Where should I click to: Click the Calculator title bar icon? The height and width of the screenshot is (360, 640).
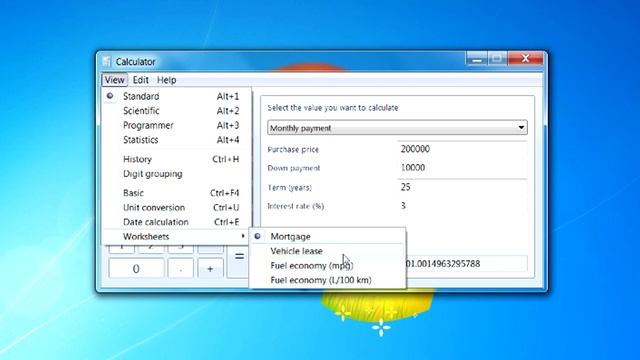[107, 62]
